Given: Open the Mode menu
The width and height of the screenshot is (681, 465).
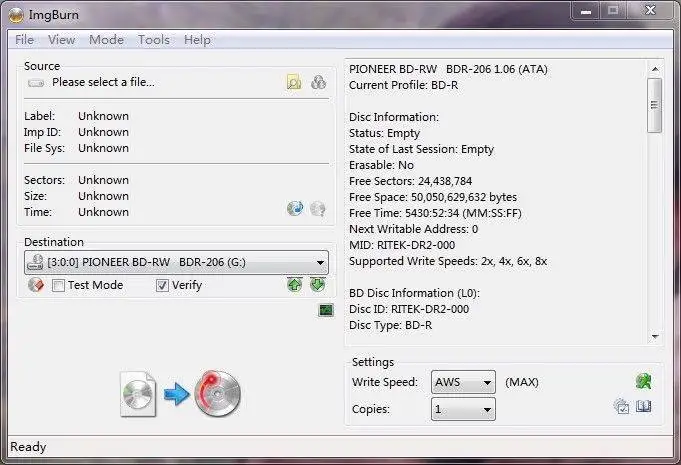Looking at the screenshot, I should (x=106, y=40).
